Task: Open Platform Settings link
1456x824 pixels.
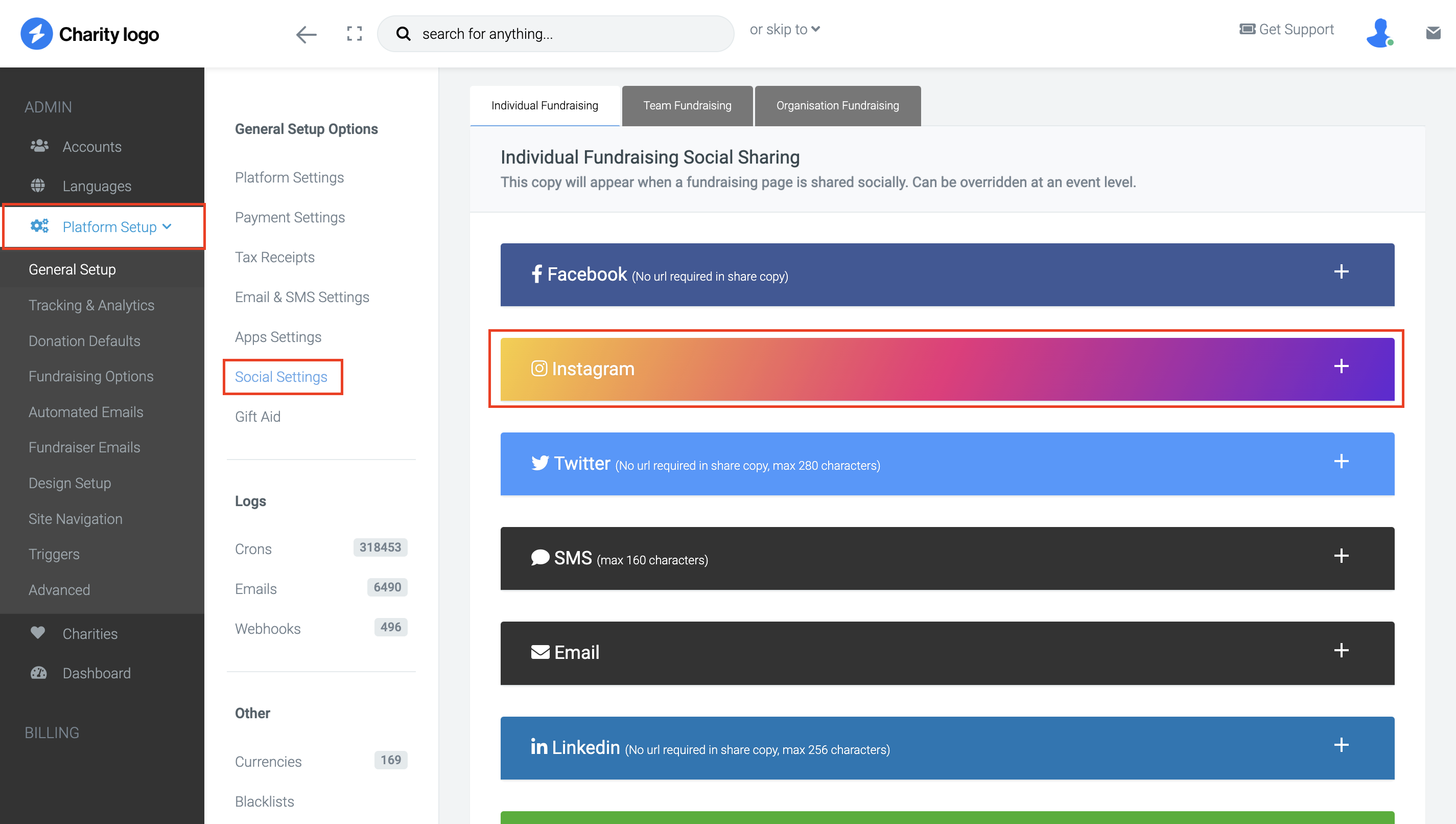Action: (x=289, y=177)
